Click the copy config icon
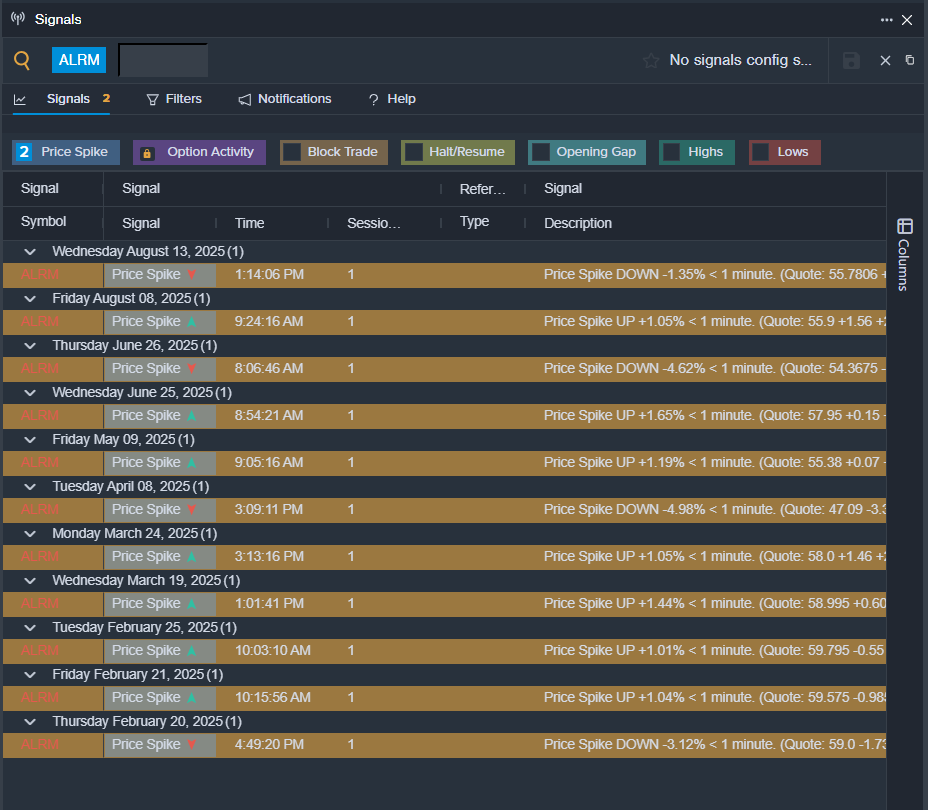This screenshot has width=928, height=810. [x=909, y=61]
